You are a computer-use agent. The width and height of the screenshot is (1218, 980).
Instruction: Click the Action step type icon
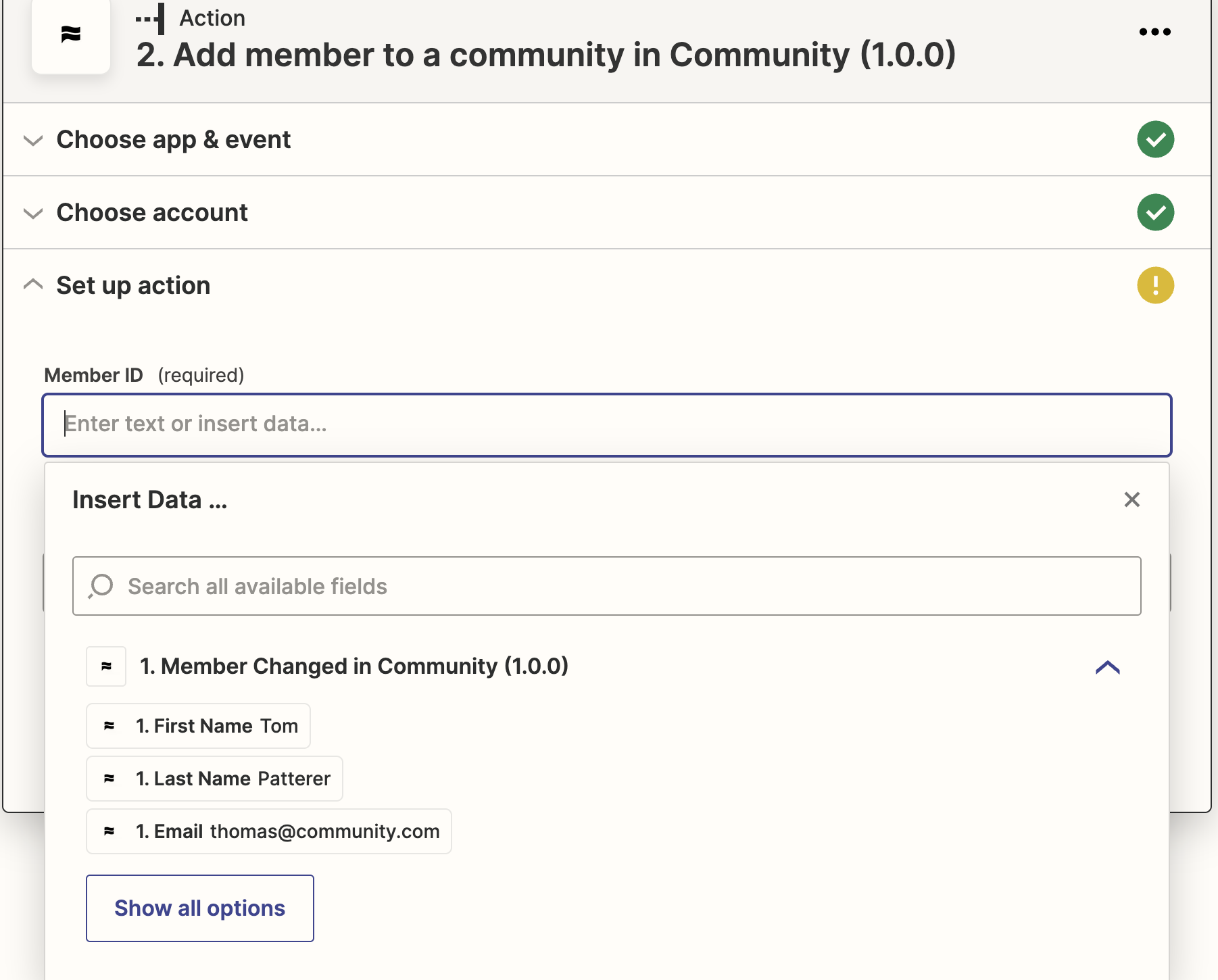(x=151, y=18)
